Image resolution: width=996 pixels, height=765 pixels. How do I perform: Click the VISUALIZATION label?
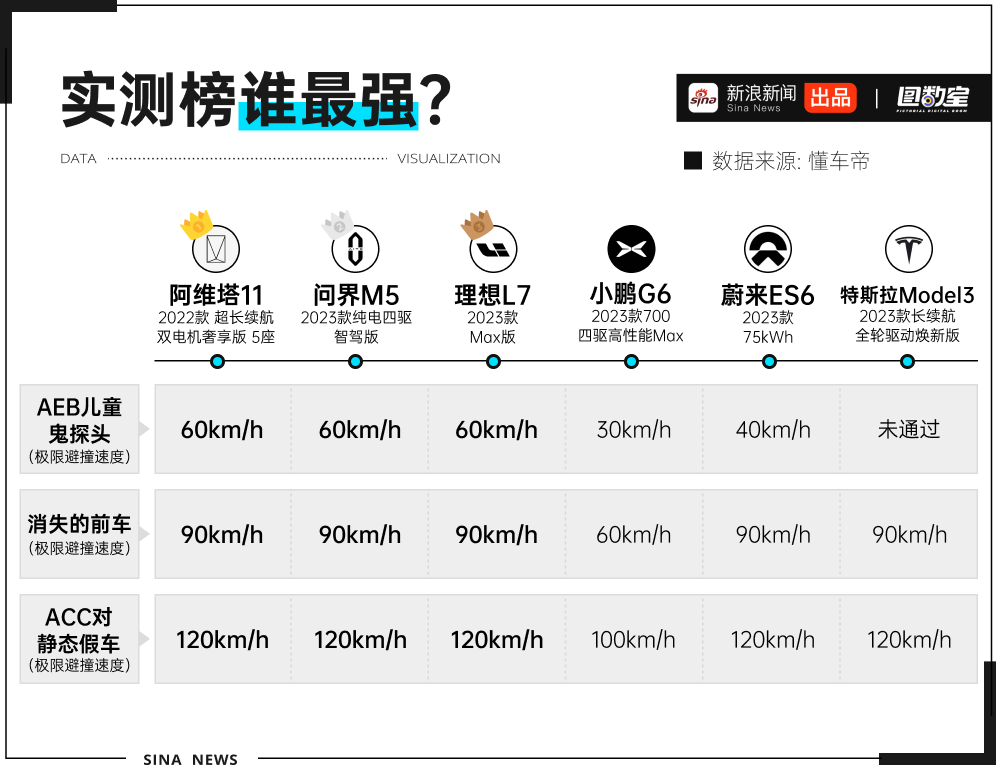(448, 159)
